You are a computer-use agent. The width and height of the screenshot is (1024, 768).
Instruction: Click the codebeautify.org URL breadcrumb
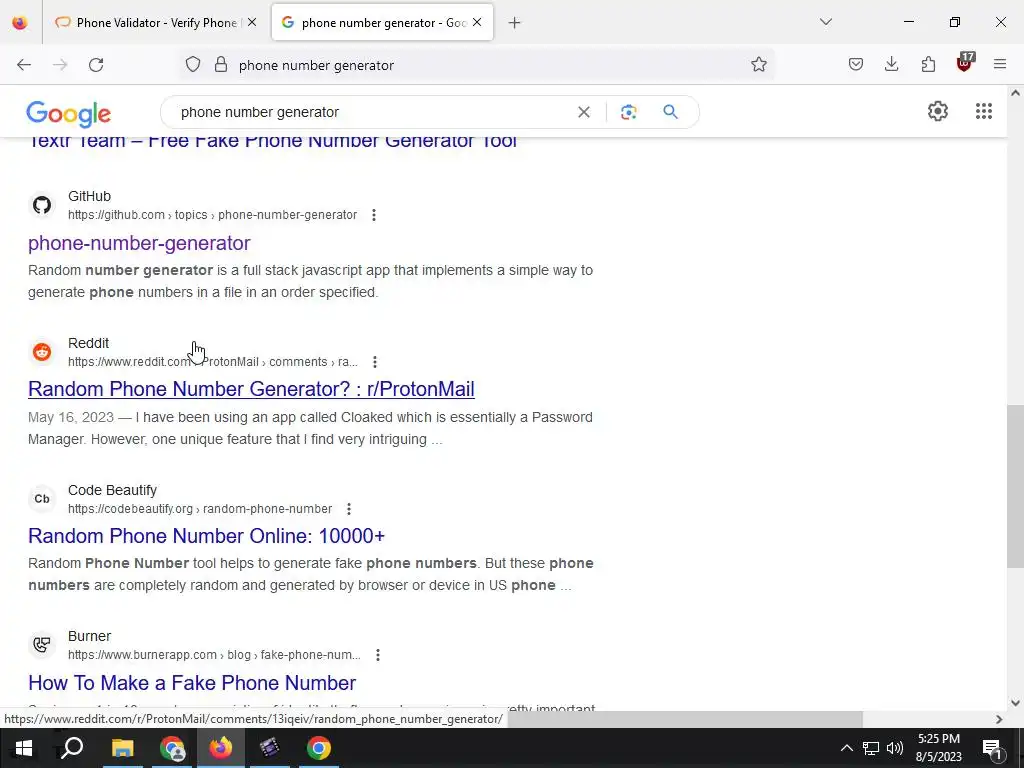[200, 509]
